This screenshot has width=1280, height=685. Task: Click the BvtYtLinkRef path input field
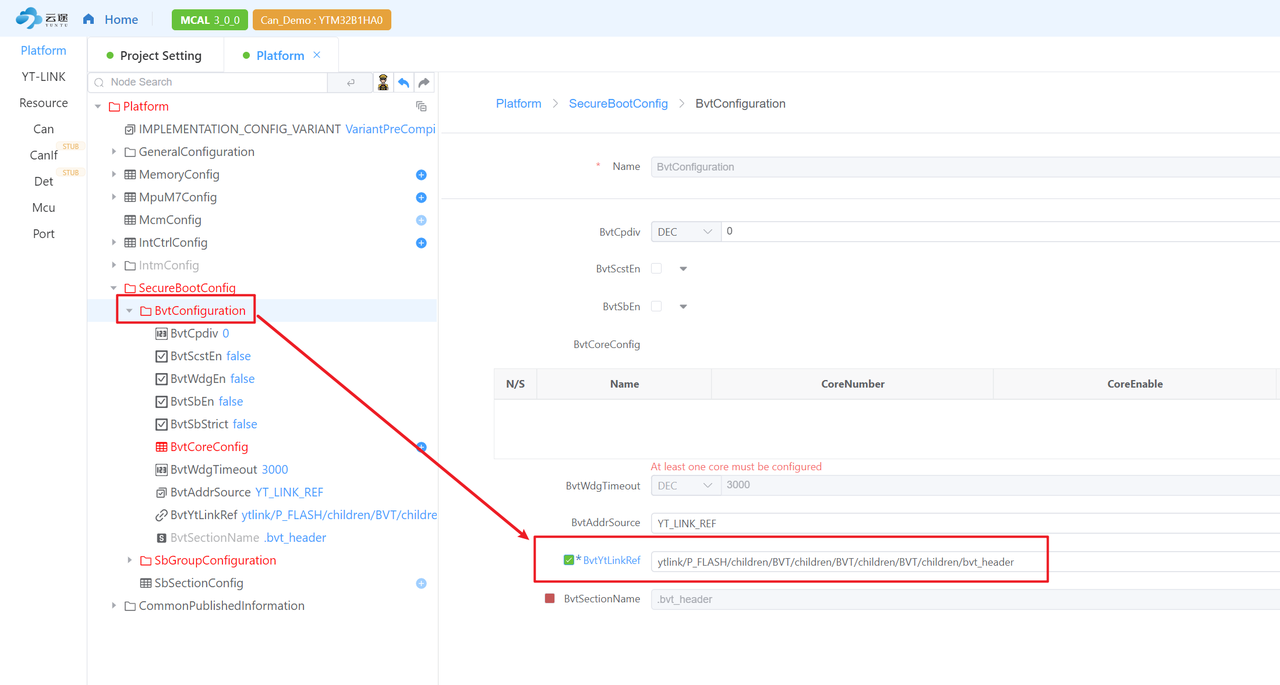[966, 562]
